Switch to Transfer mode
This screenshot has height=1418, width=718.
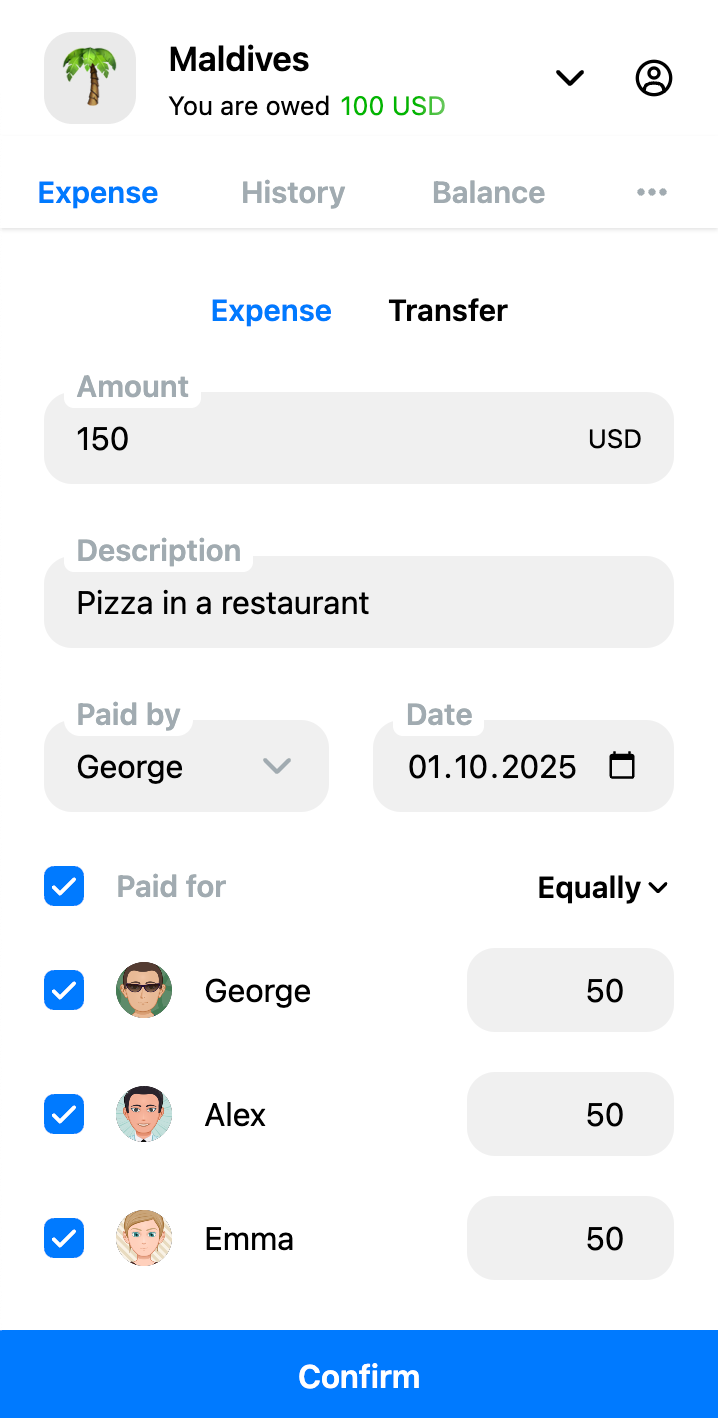click(448, 310)
